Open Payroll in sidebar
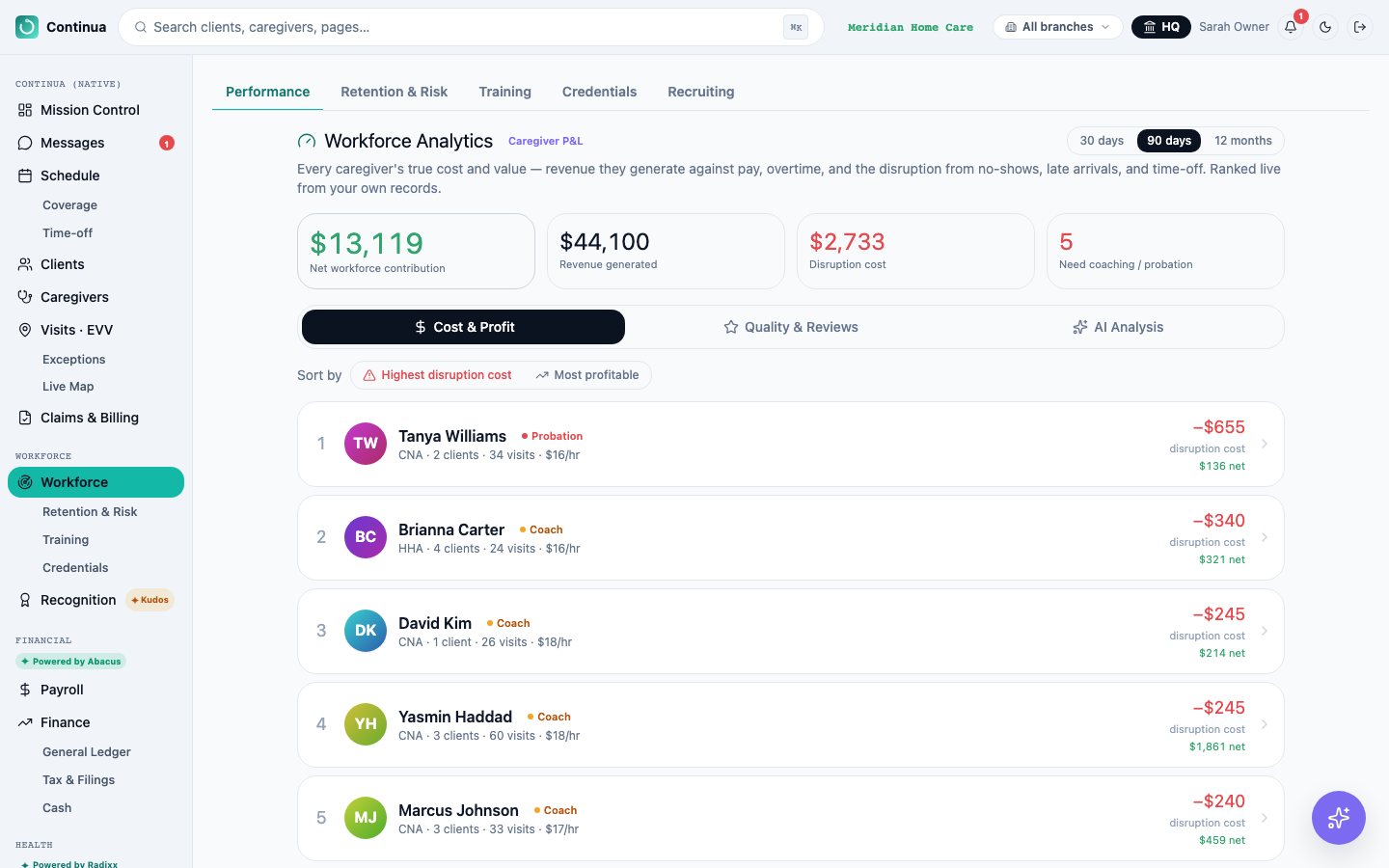 pos(95,690)
